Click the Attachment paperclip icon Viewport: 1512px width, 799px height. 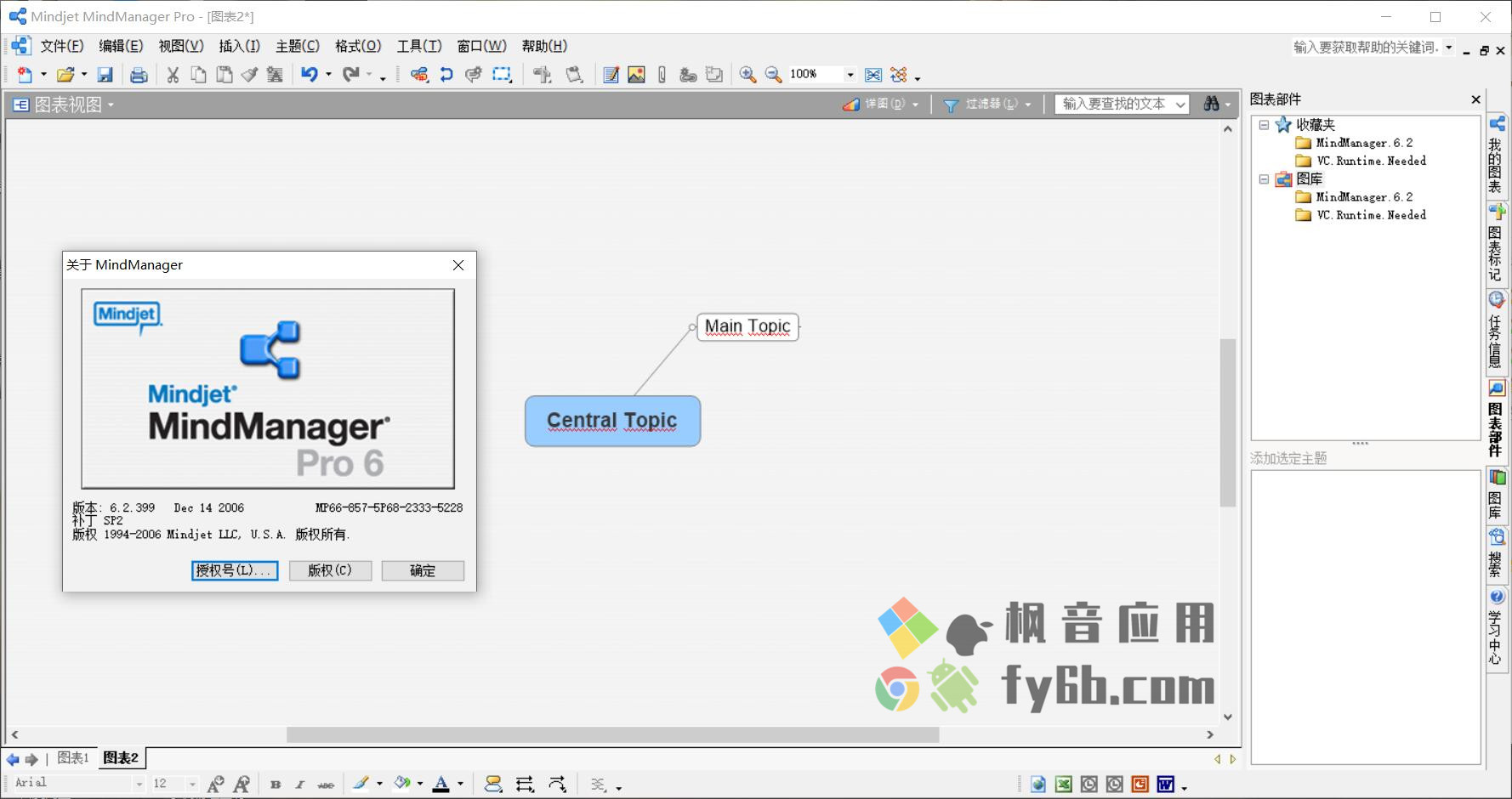pyautogui.click(x=662, y=75)
